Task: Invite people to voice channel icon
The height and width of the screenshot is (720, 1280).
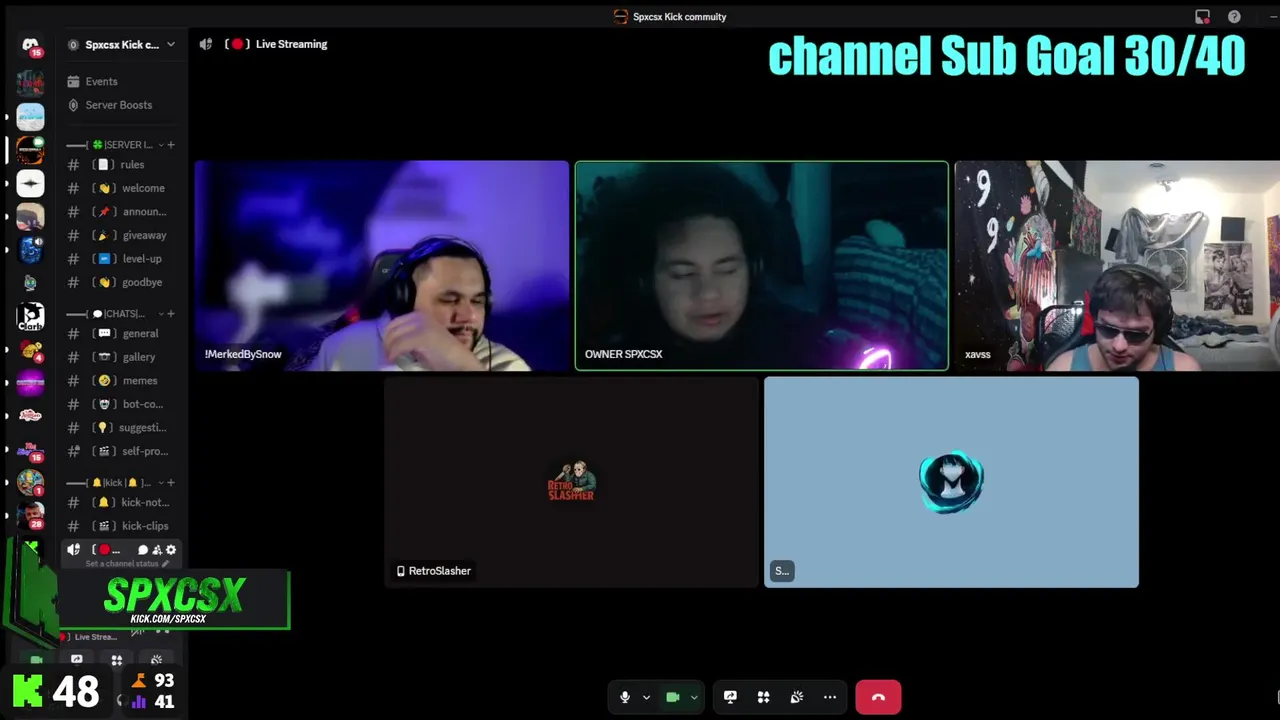Action: point(157,550)
